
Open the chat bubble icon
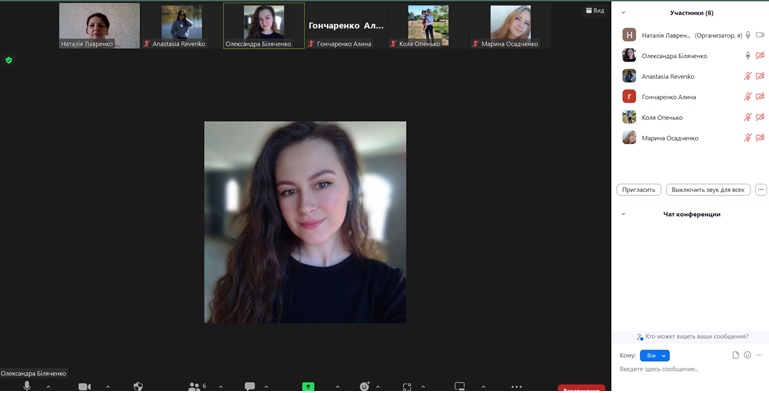(250, 387)
